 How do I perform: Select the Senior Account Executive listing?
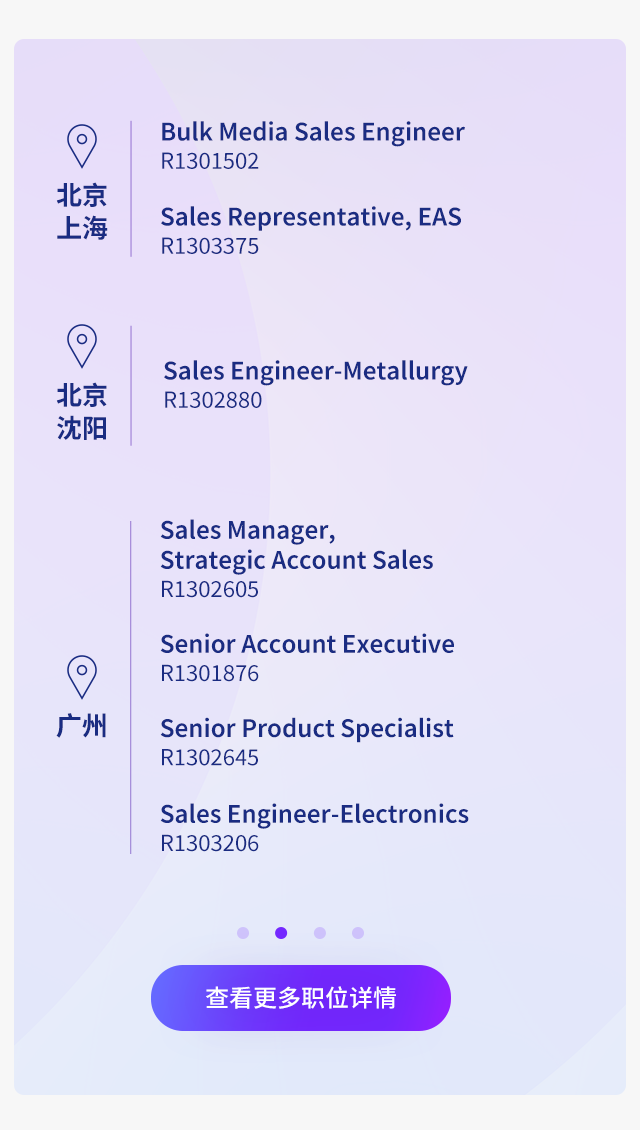tap(307, 644)
